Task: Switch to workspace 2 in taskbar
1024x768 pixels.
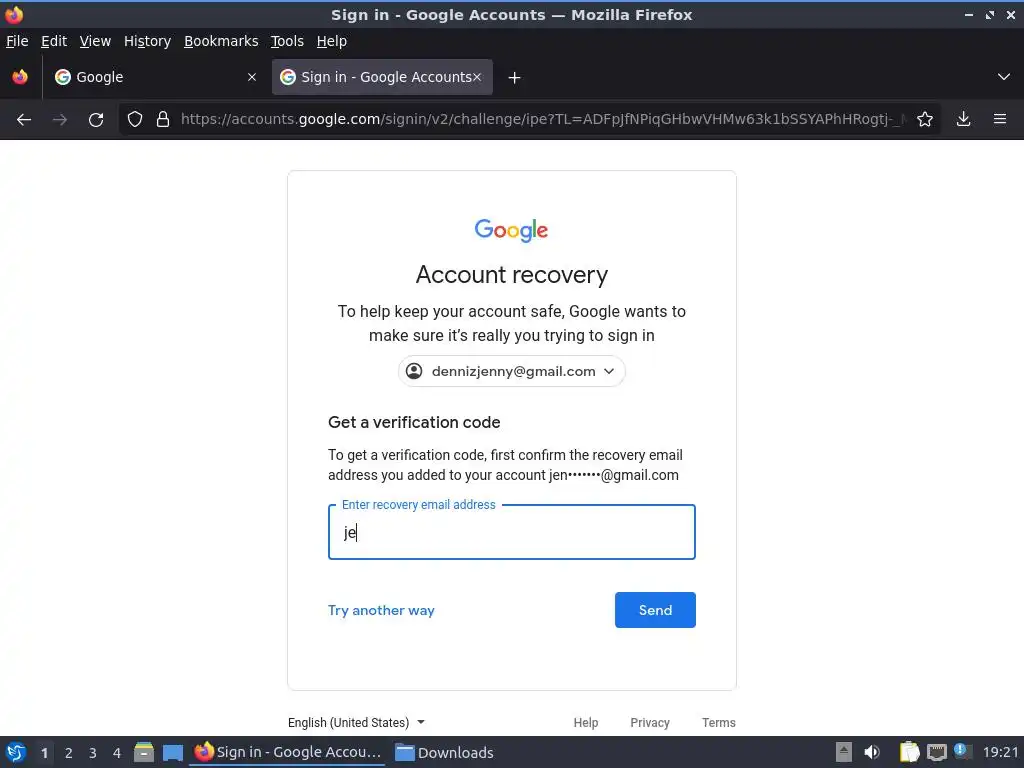Action: pos(69,753)
